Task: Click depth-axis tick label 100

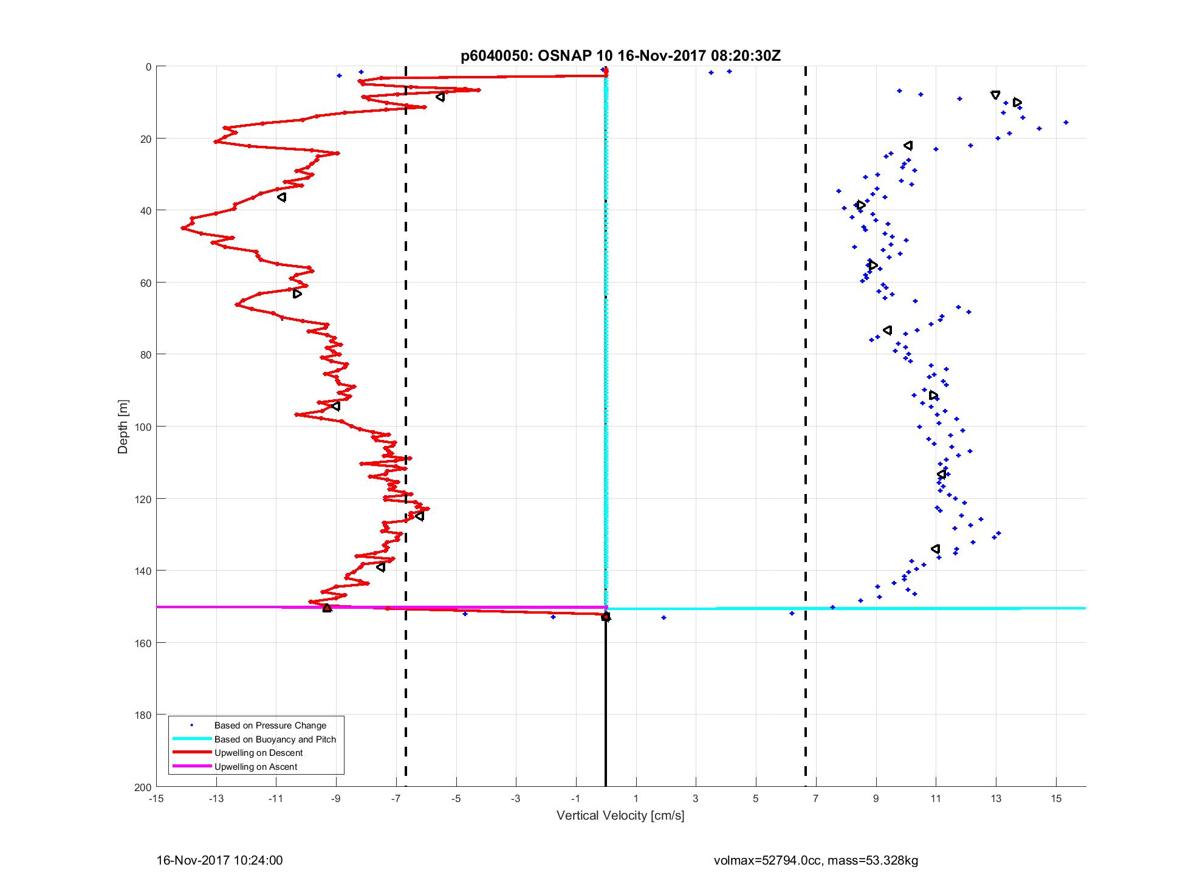Action: tap(142, 427)
